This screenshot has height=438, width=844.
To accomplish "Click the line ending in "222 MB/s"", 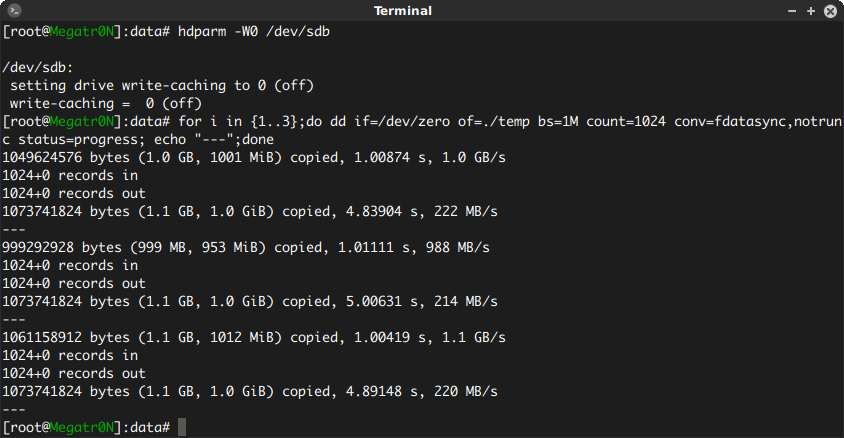I will 250,212.
